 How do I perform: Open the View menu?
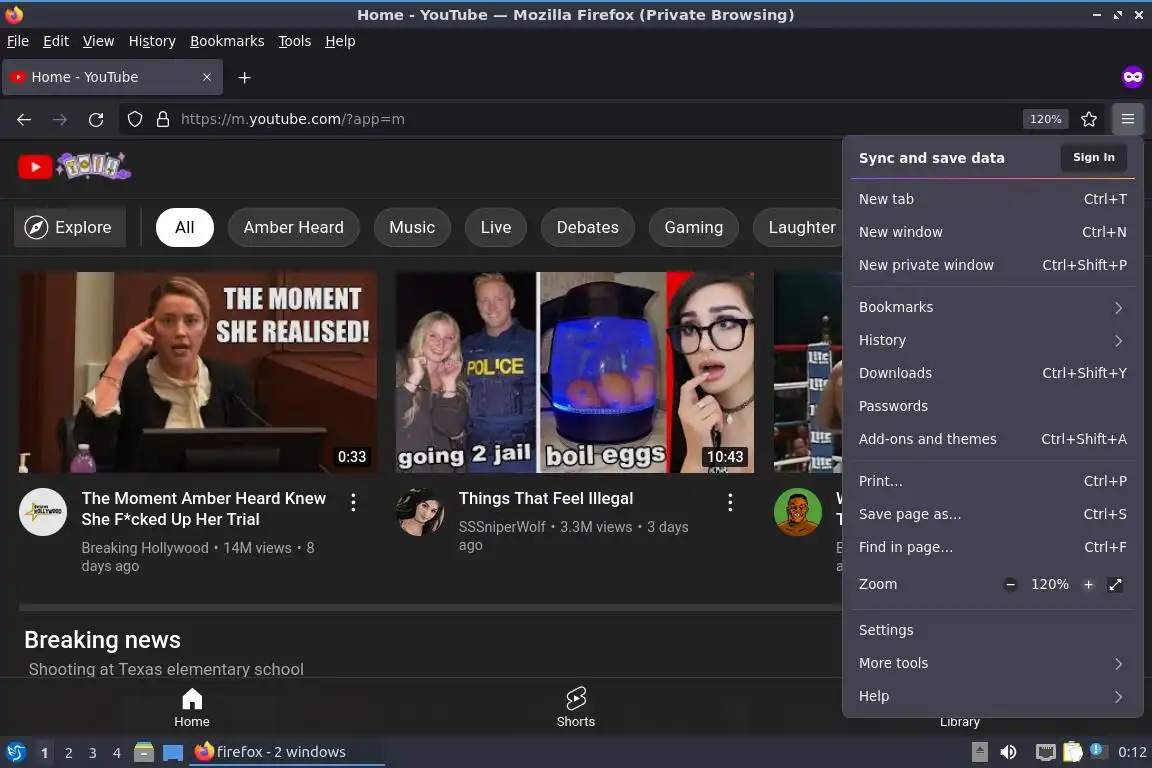(98, 41)
